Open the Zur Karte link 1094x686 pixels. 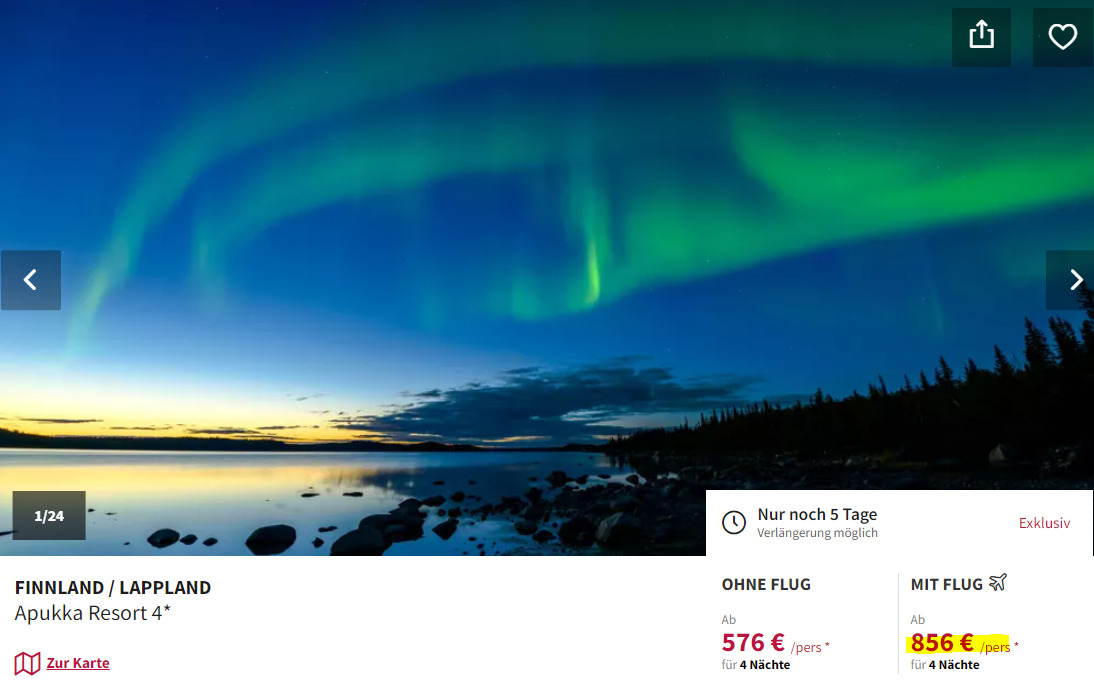78,663
